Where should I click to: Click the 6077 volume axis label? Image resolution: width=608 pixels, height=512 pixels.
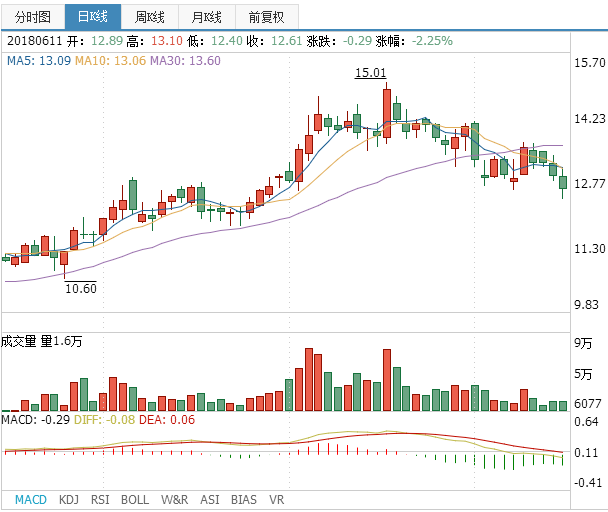point(588,404)
